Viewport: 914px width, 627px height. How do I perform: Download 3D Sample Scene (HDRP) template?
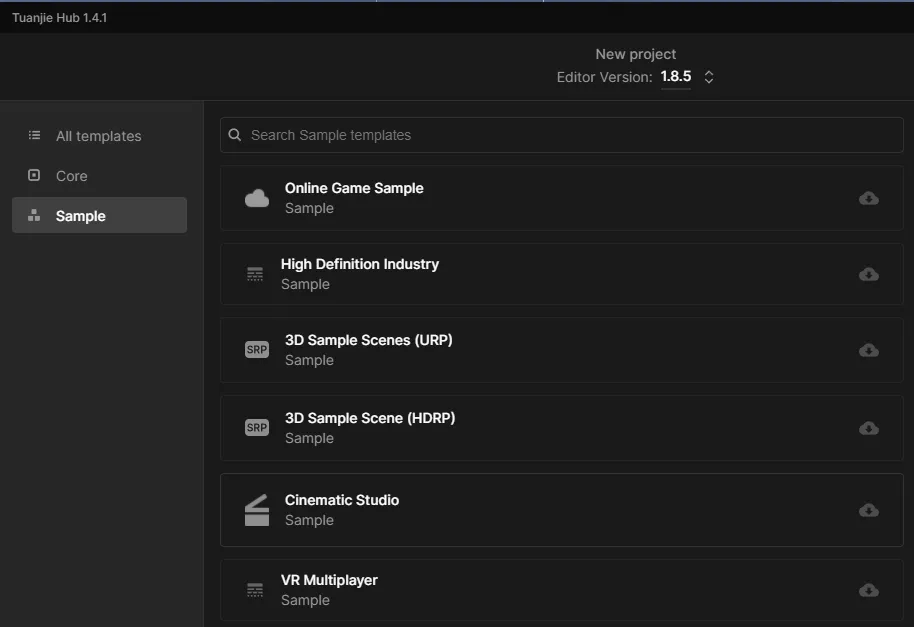pyautogui.click(x=868, y=428)
